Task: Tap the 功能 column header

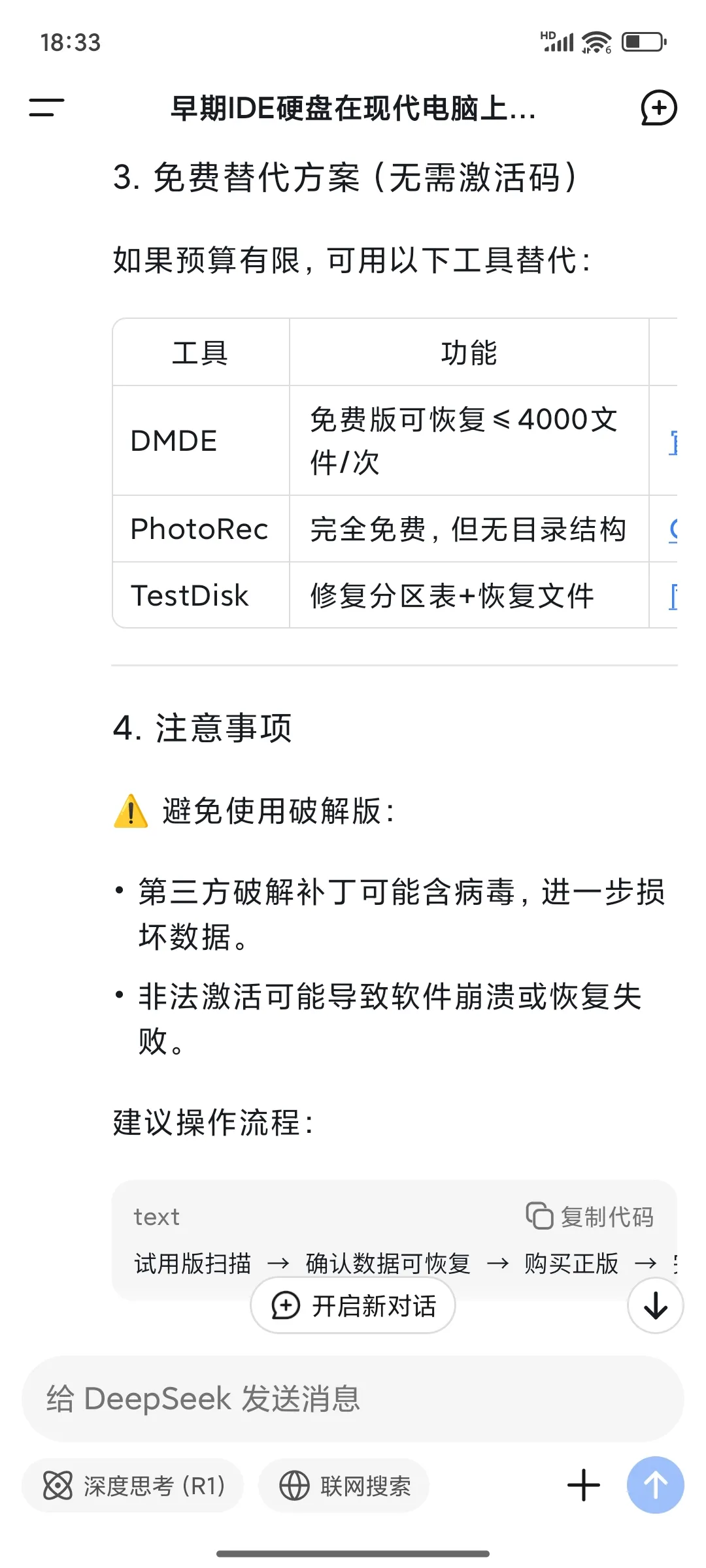Action: (x=469, y=353)
